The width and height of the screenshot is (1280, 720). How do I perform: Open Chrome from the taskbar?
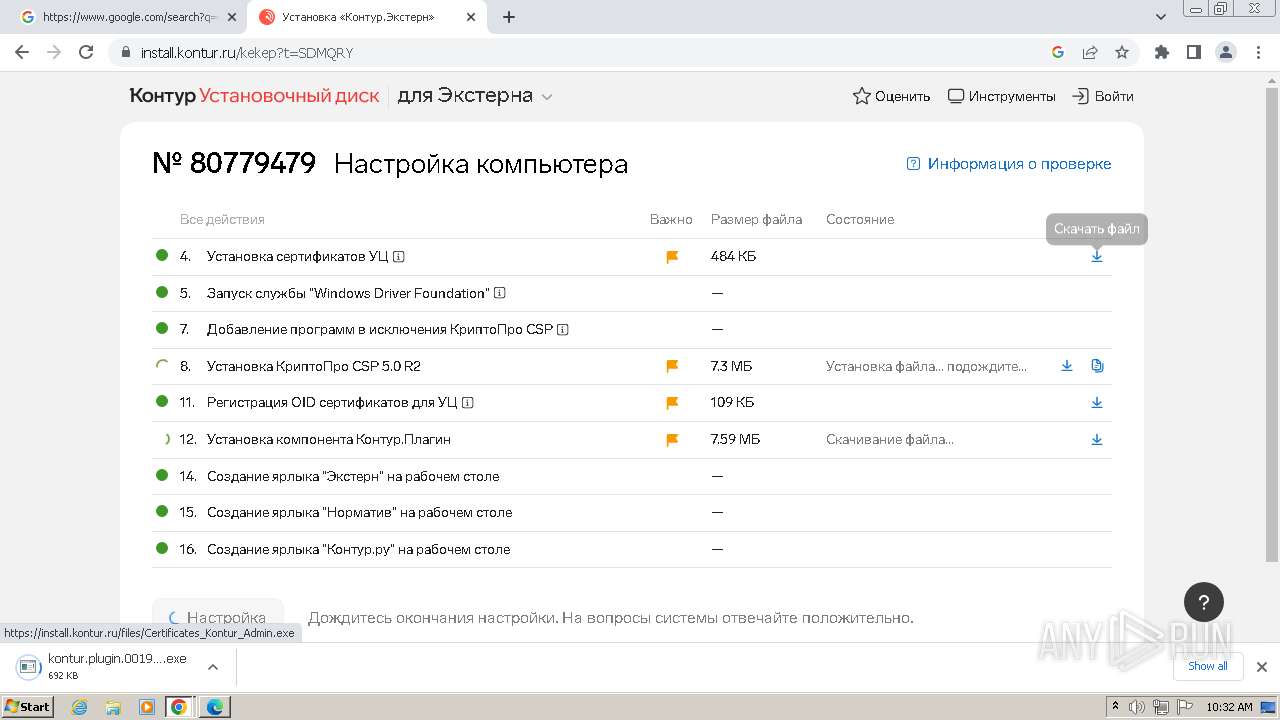[x=179, y=707]
